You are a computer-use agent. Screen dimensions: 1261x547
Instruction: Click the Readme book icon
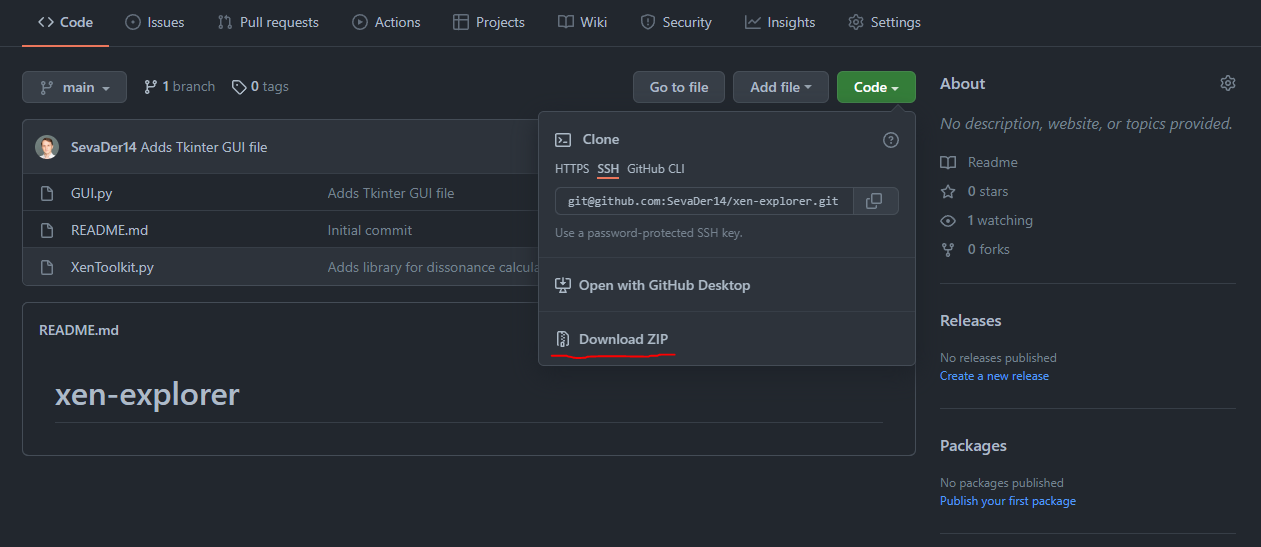pyautogui.click(x=948, y=162)
